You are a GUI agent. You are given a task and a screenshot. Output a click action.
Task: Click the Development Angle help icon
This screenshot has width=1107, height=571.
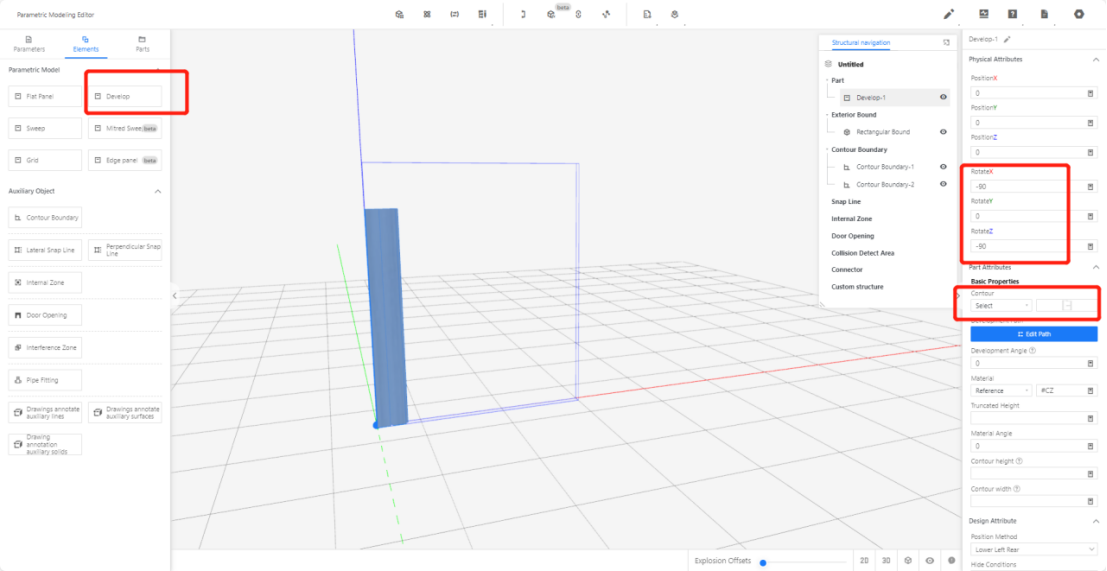1032,350
